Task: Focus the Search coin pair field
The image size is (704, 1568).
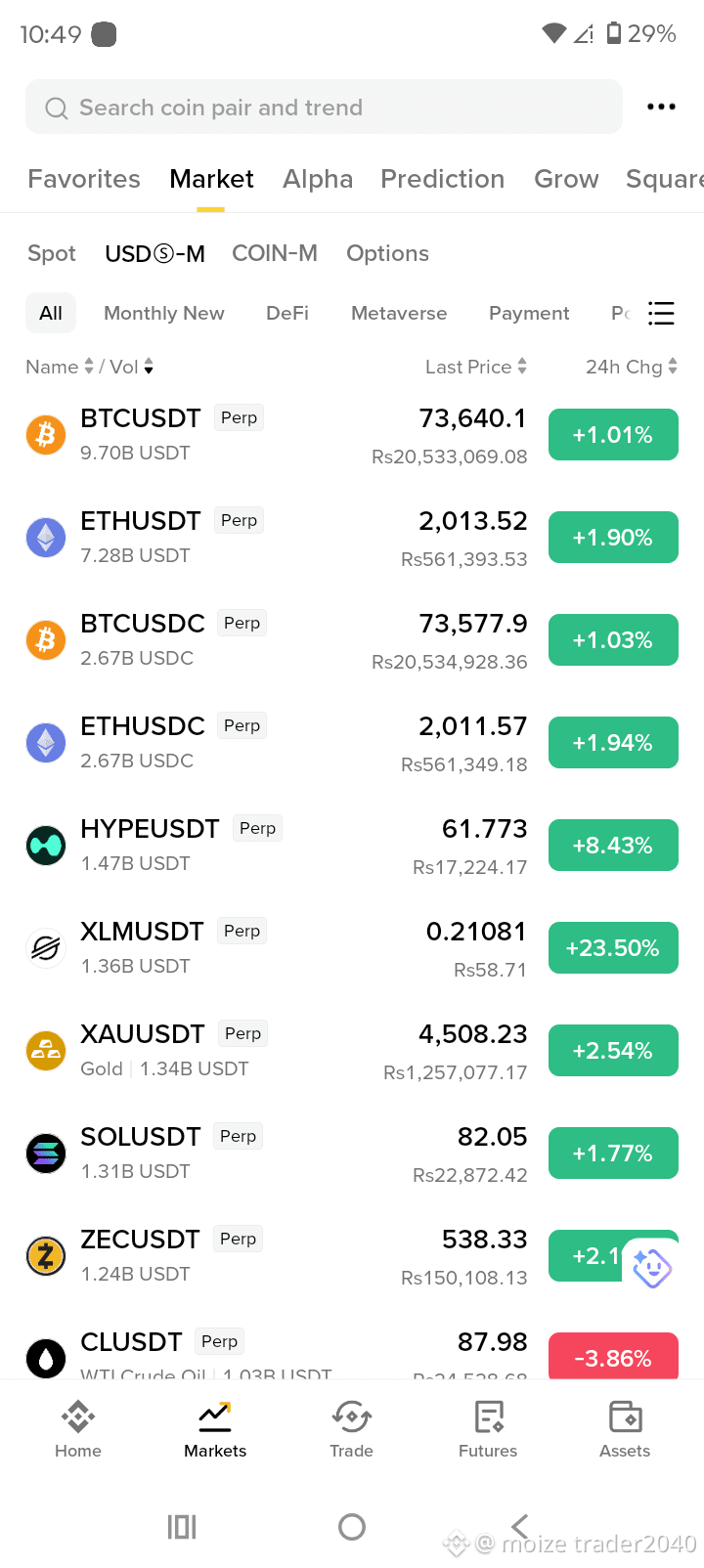Action: coord(324,107)
